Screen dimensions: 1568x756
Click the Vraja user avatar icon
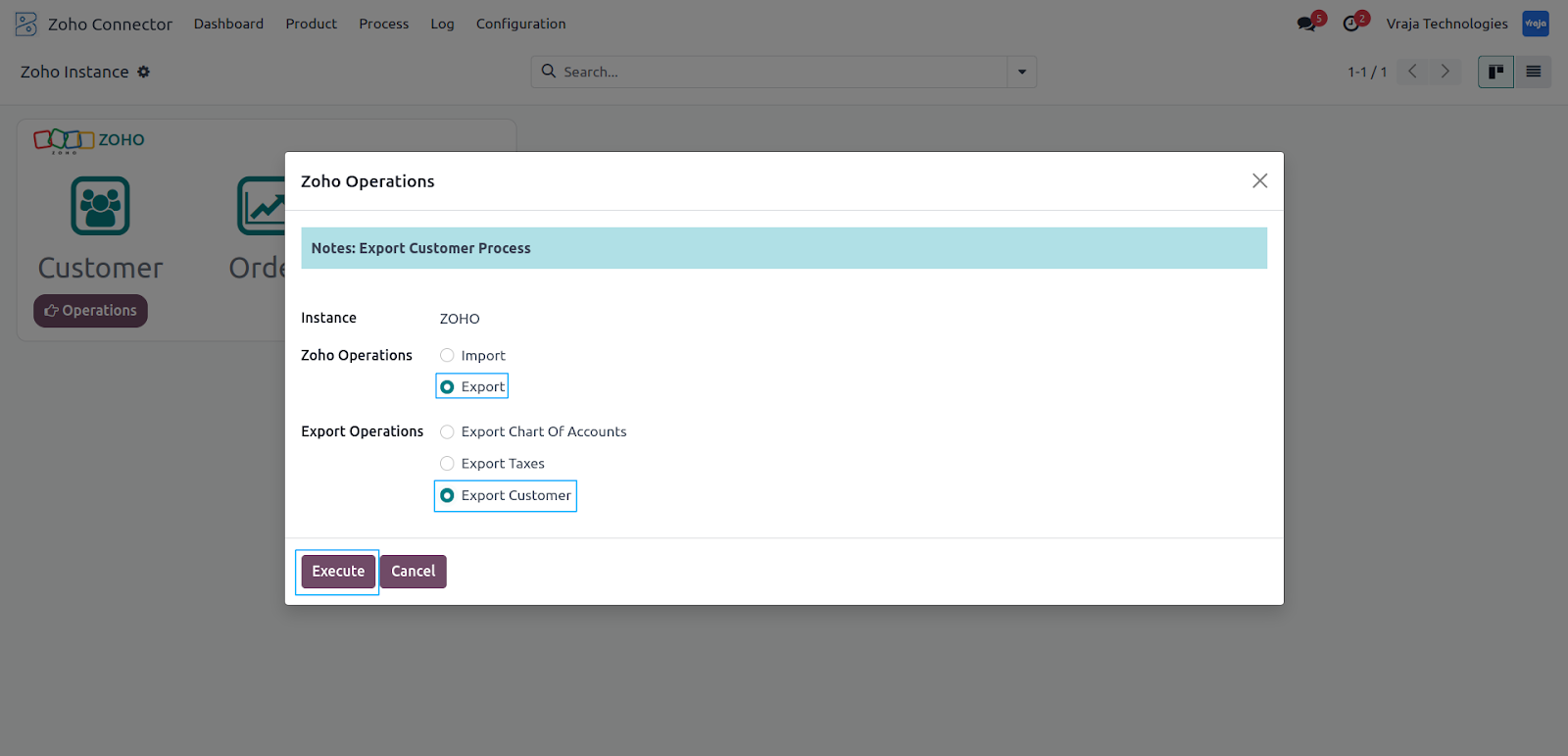(x=1536, y=24)
